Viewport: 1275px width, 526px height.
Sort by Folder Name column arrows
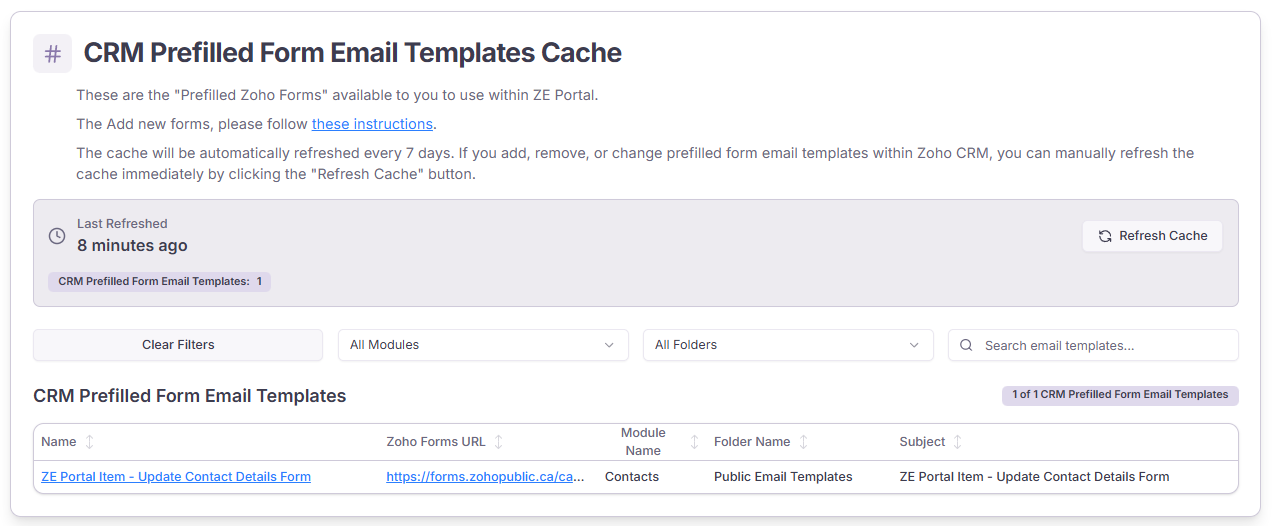pos(803,442)
